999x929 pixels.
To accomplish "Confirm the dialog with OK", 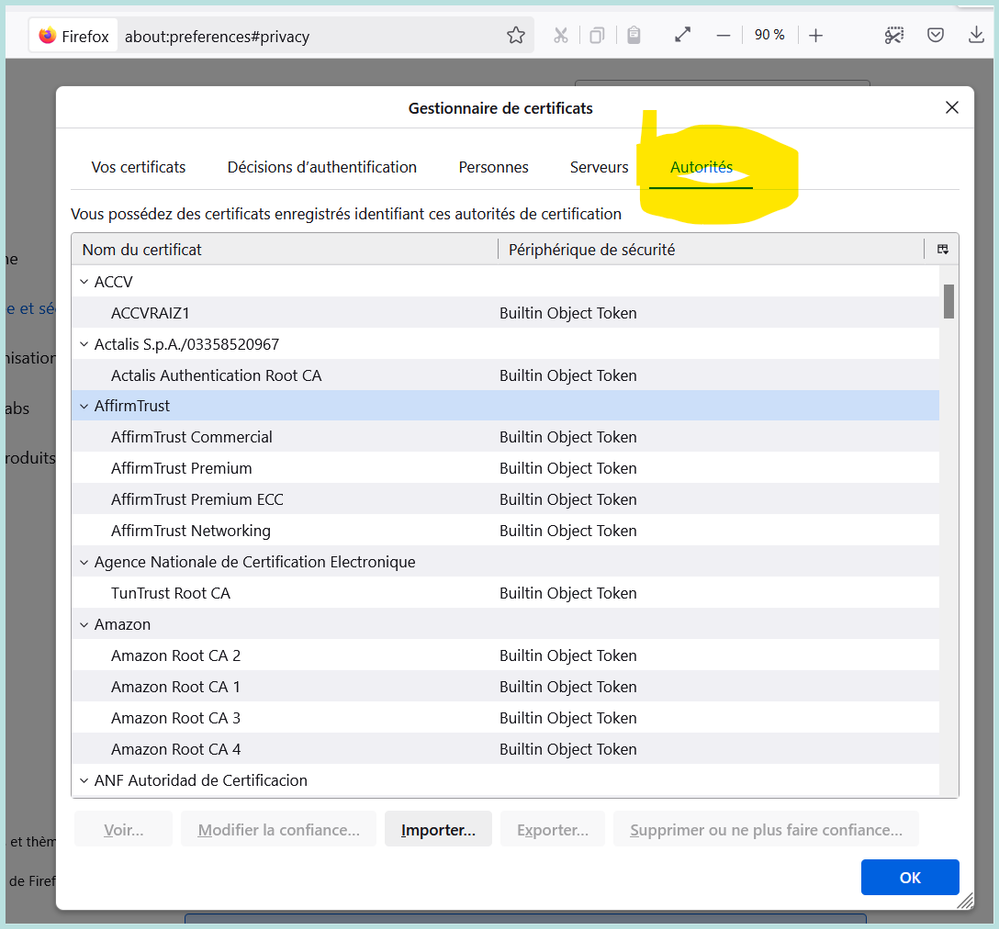I will click(x=909, y=877).
